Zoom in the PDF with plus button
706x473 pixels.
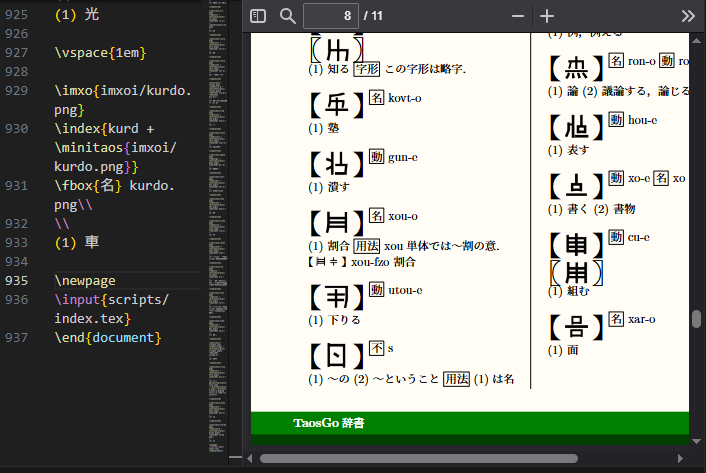point(547,16)
